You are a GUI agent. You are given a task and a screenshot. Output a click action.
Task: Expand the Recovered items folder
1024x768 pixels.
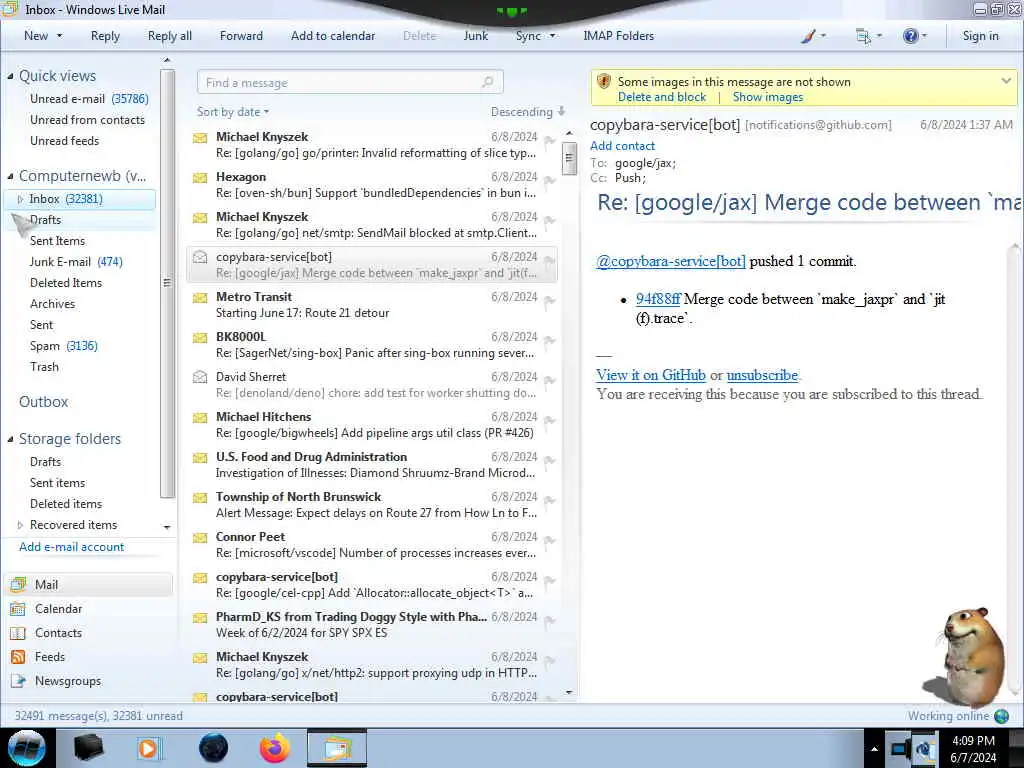(20, 525)
